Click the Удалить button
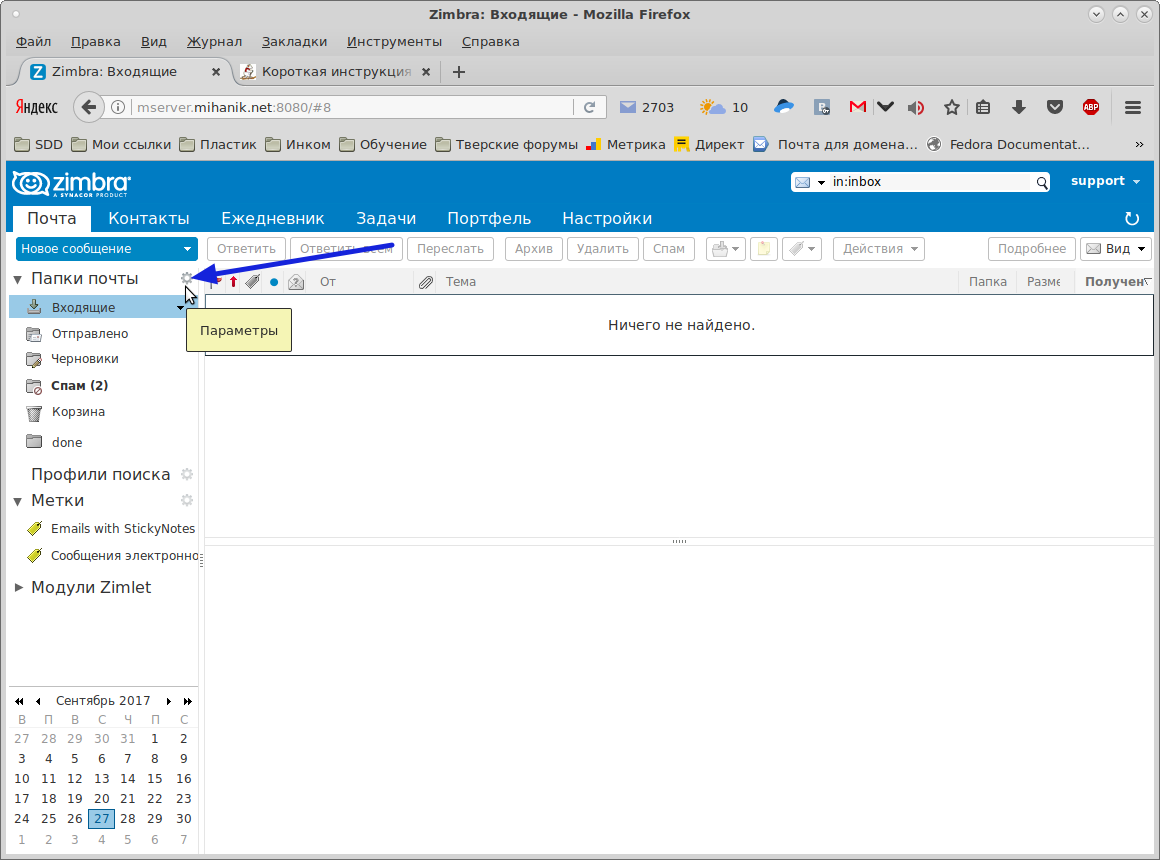 tap(602, 249)
